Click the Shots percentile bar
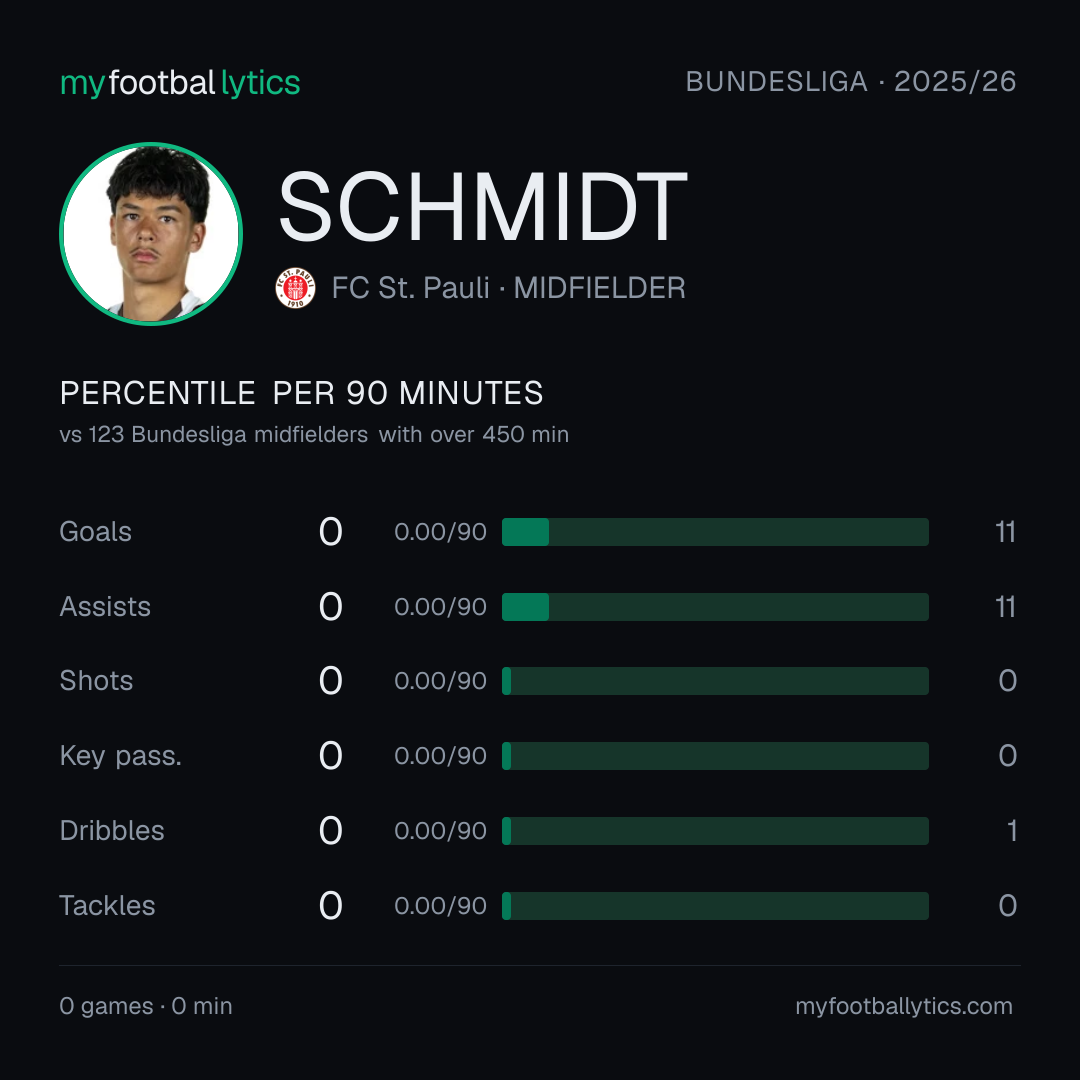Viewport: 1080px width, 1080px height. (715, 681)
